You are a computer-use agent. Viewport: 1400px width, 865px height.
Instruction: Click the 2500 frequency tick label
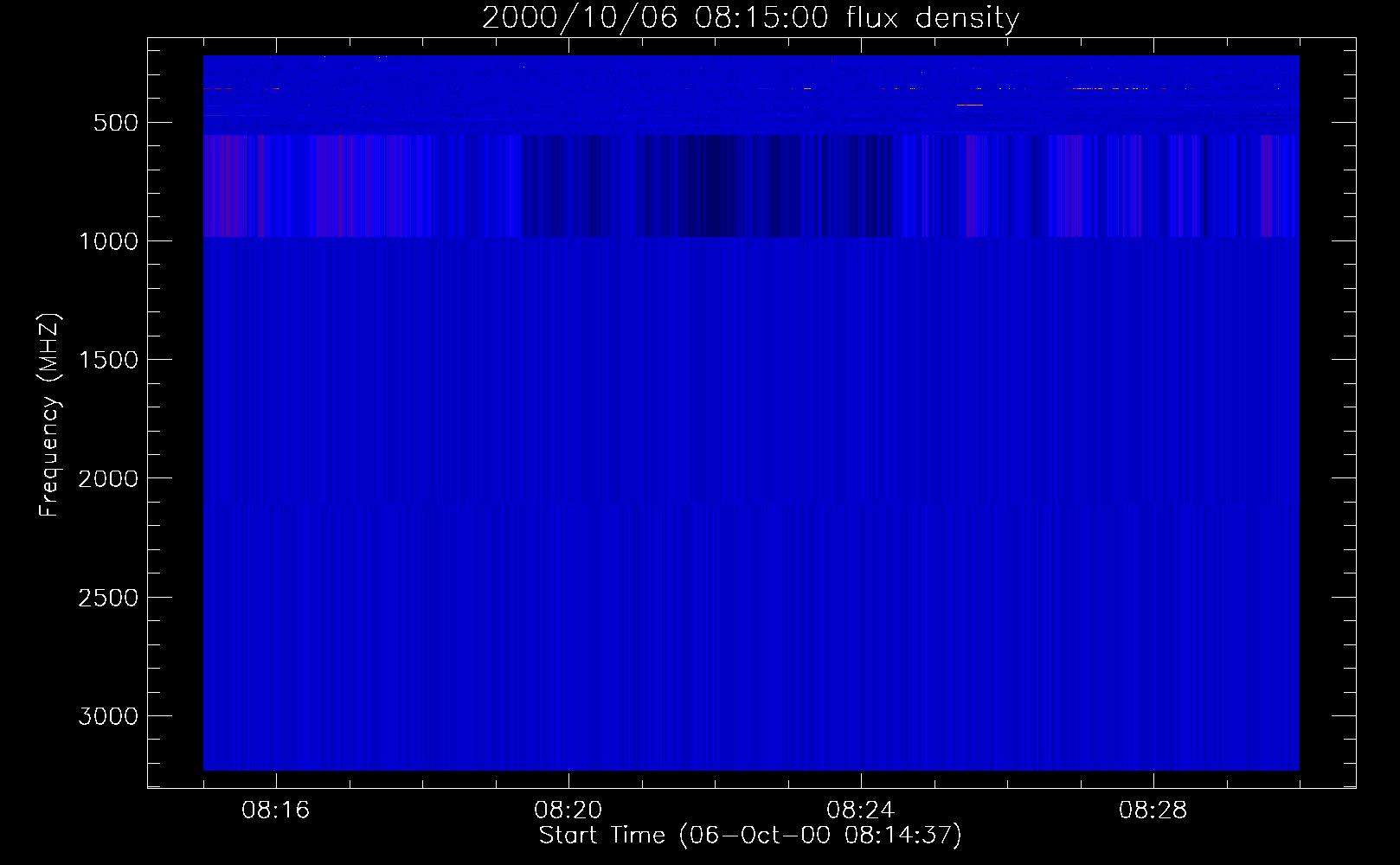pos(108,598)
